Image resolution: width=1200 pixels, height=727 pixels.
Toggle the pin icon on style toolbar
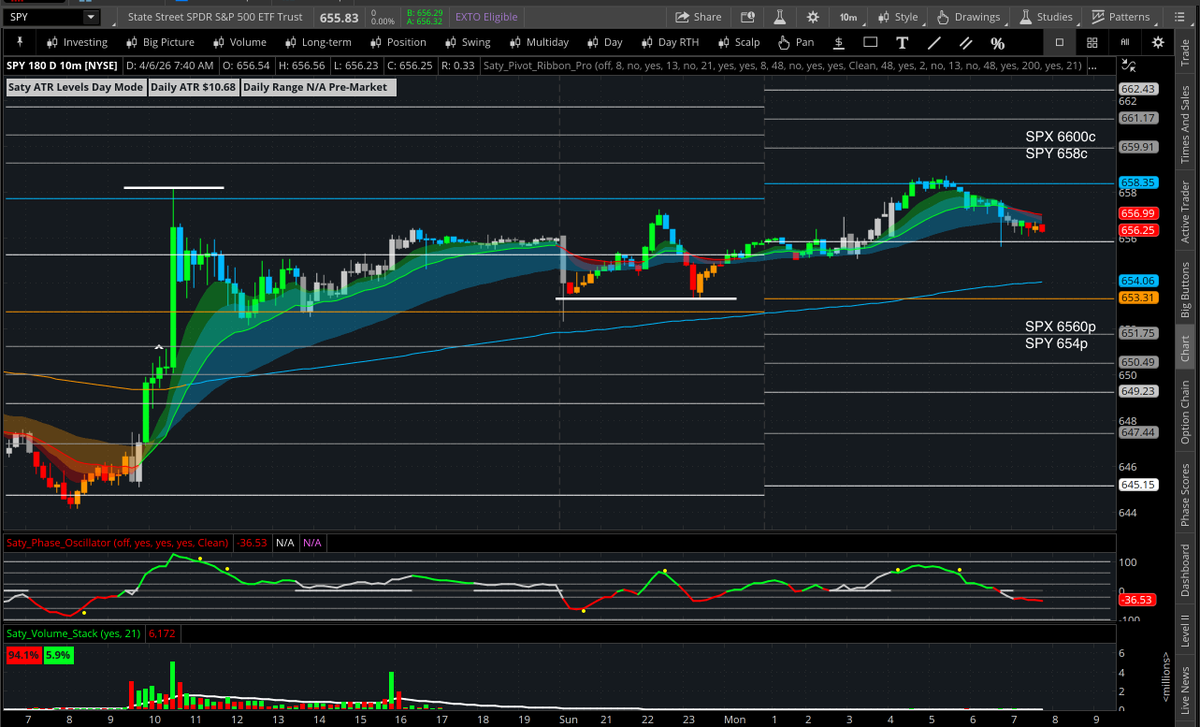pyautogui.click(x=21, y=42)
